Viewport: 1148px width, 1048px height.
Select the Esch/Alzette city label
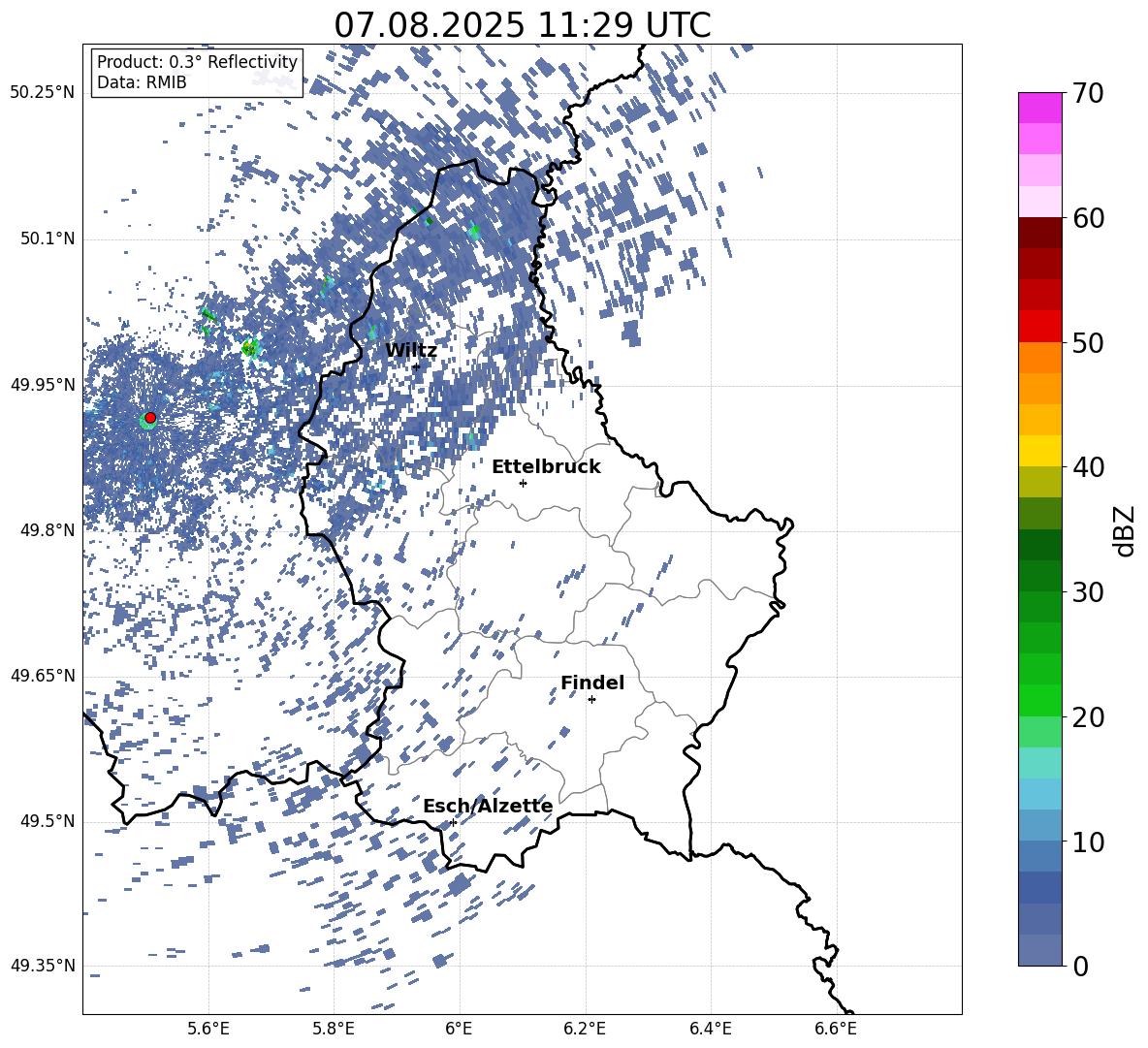[488, 806]
